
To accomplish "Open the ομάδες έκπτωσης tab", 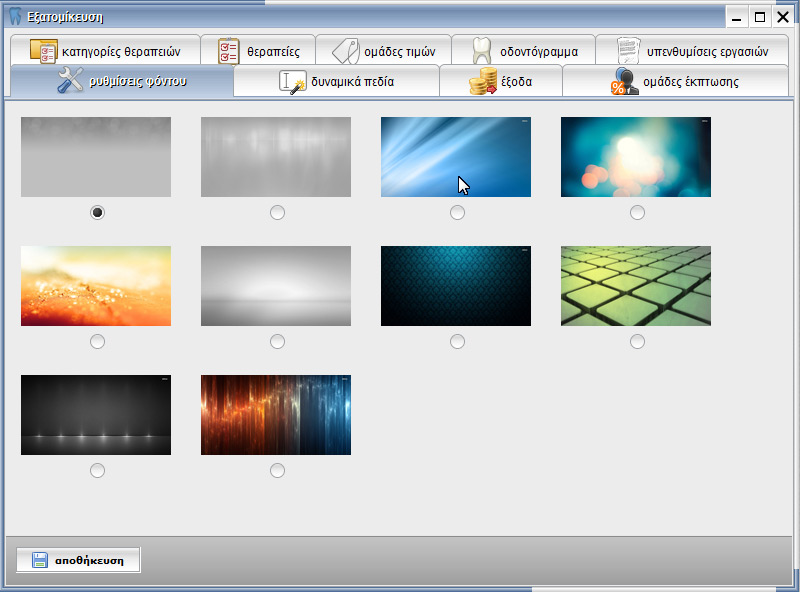I will pyautogui.click(x=675, y=81).
